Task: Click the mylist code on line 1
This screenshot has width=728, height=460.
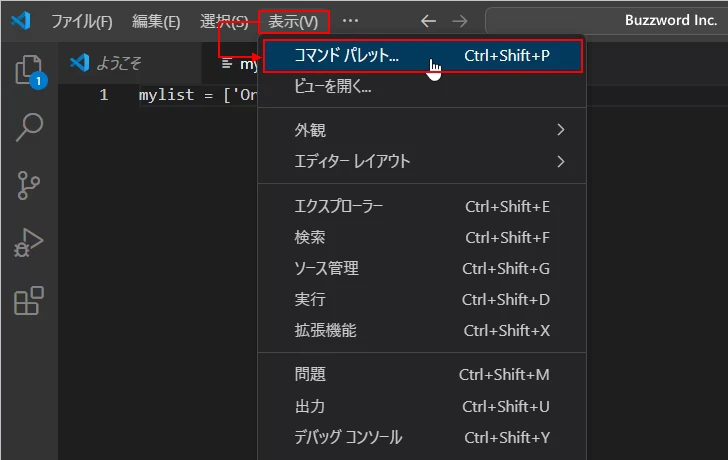Action: point(166,95)
